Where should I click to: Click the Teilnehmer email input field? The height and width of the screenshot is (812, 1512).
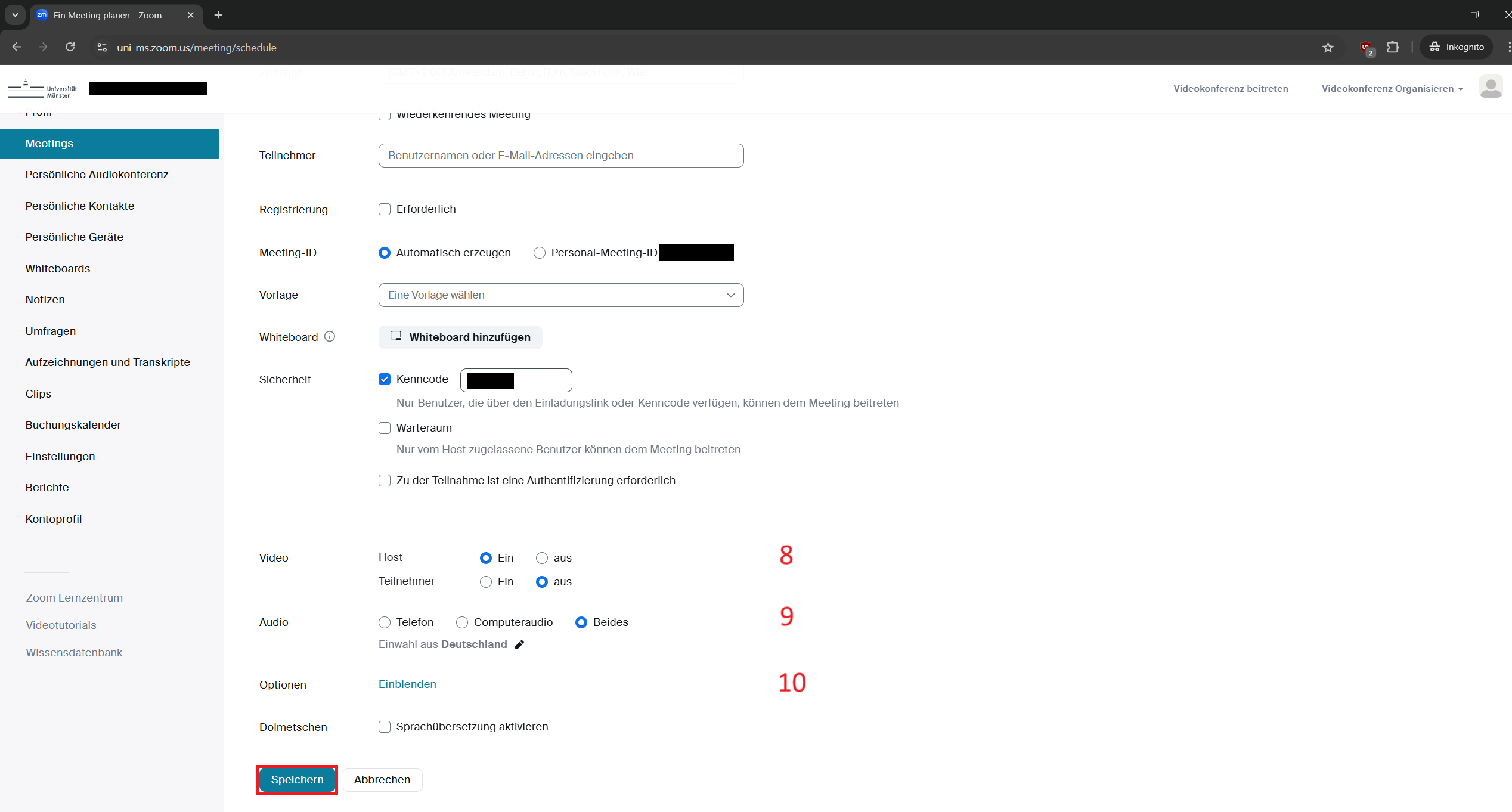click(560, 156)
